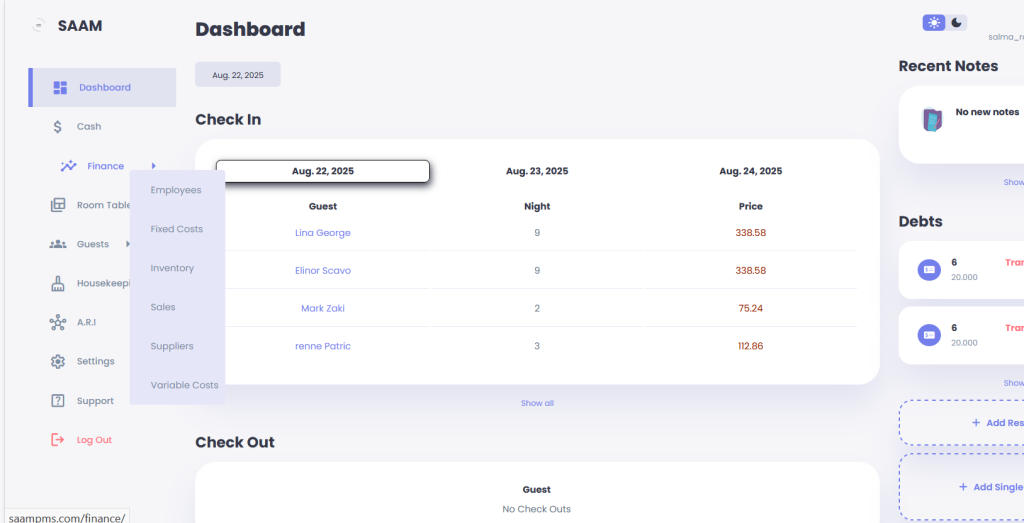
Task: Click the Dashboard grid icon
Action: coord(60,87)
